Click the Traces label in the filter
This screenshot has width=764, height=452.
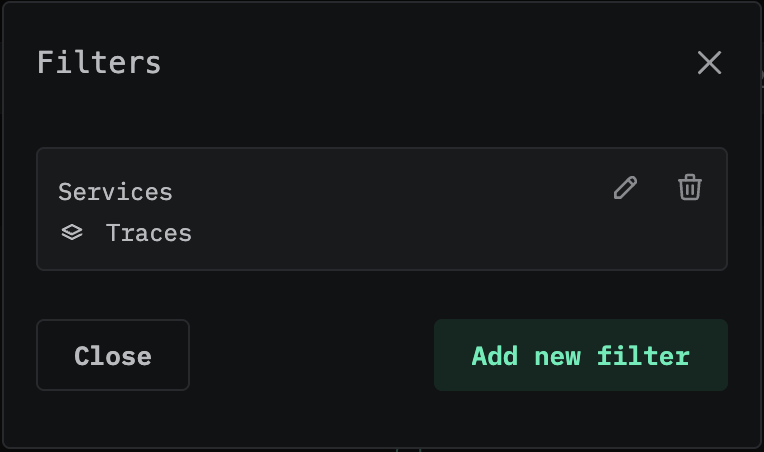point(148,233)
